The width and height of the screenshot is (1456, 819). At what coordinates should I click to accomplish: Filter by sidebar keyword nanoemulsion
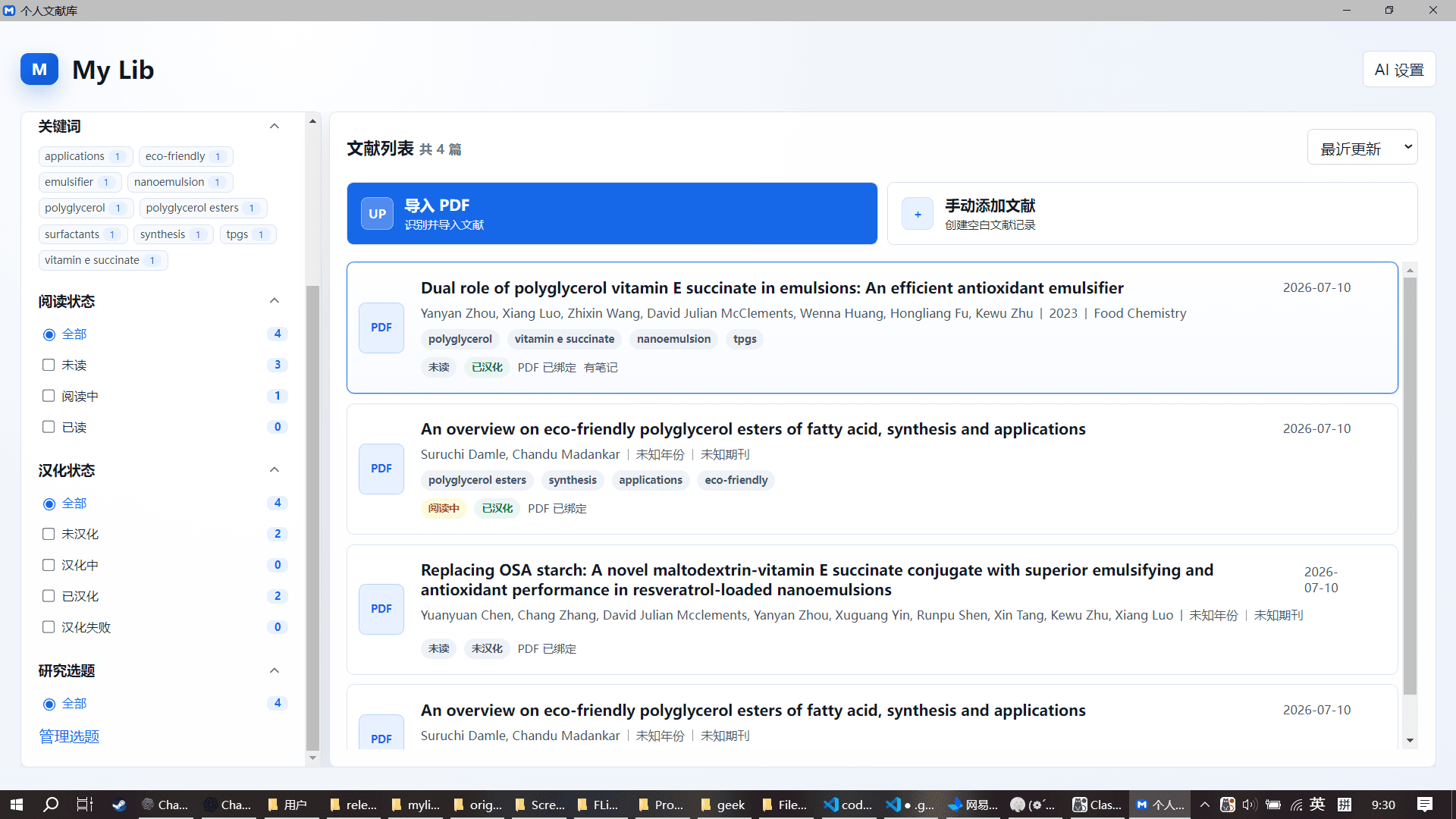click(x=180, y=182)
